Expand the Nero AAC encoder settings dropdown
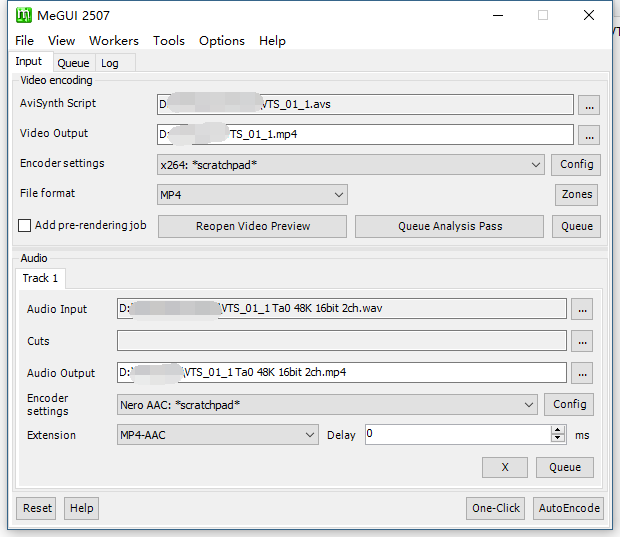 pos(530,405)
